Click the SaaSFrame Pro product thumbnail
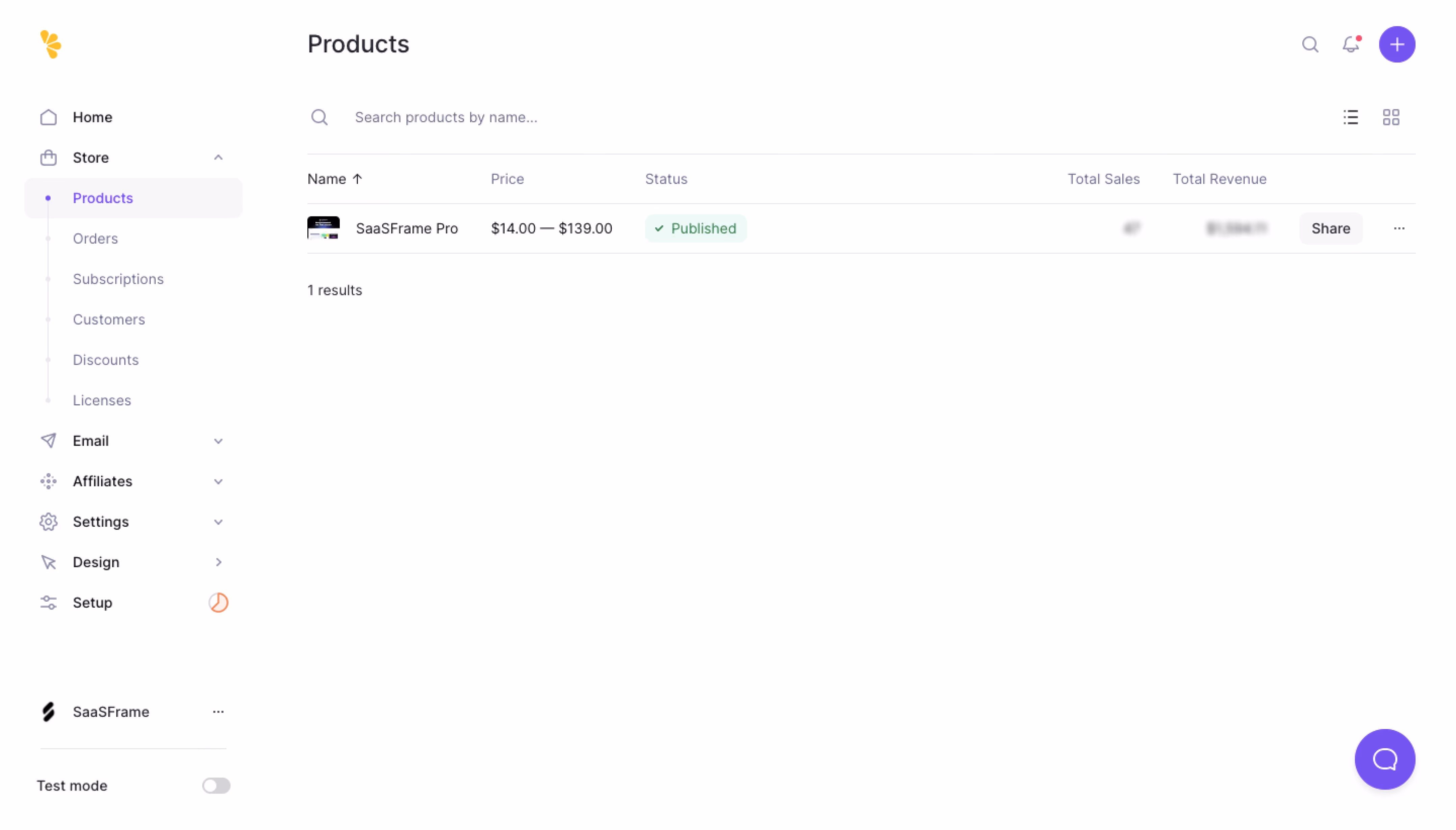Screen dimensions: 1456x830 pos(323,228)
